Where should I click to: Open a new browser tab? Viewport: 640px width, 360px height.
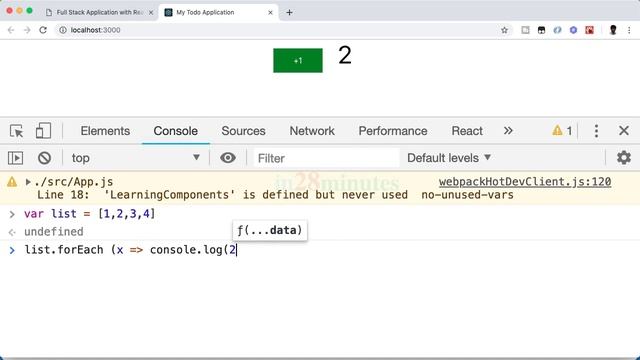tap(289, 12)
